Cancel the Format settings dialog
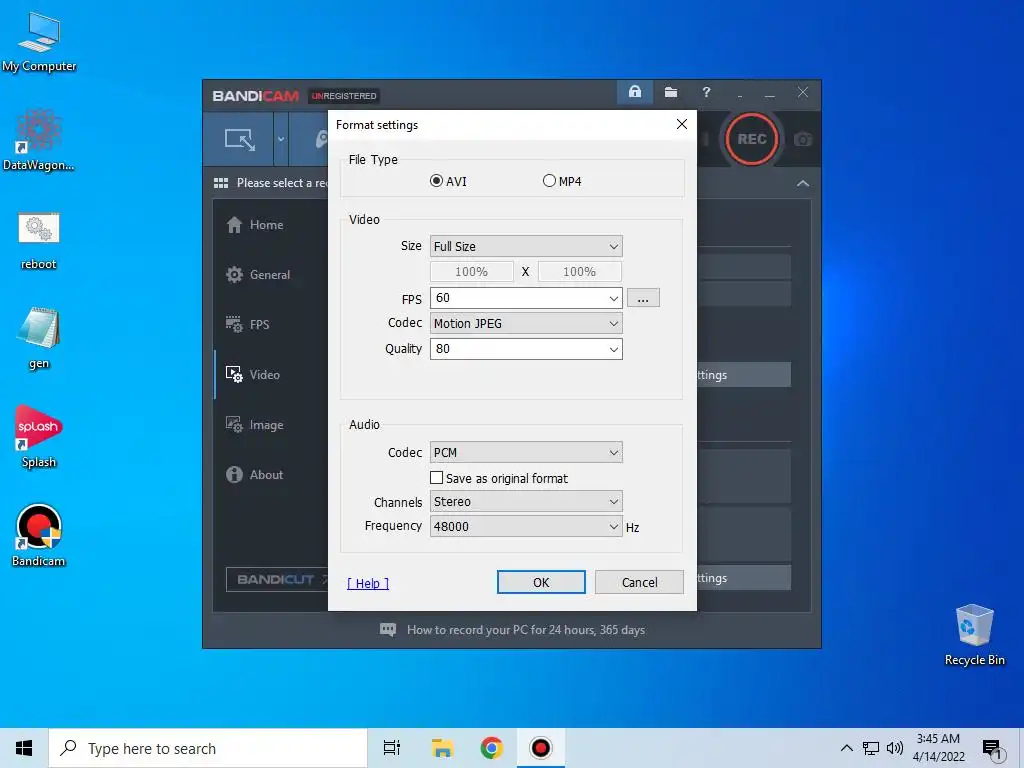 pos(639,582)
